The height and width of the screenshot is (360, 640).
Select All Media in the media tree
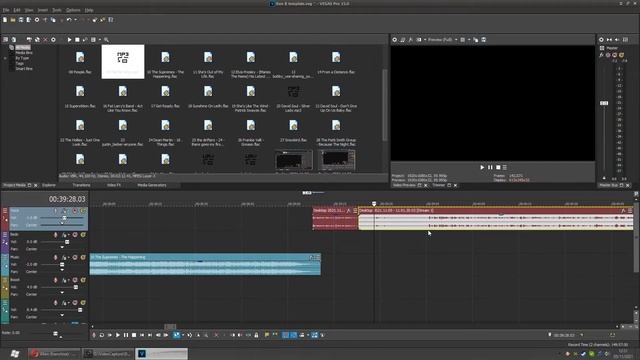[23, 47]
